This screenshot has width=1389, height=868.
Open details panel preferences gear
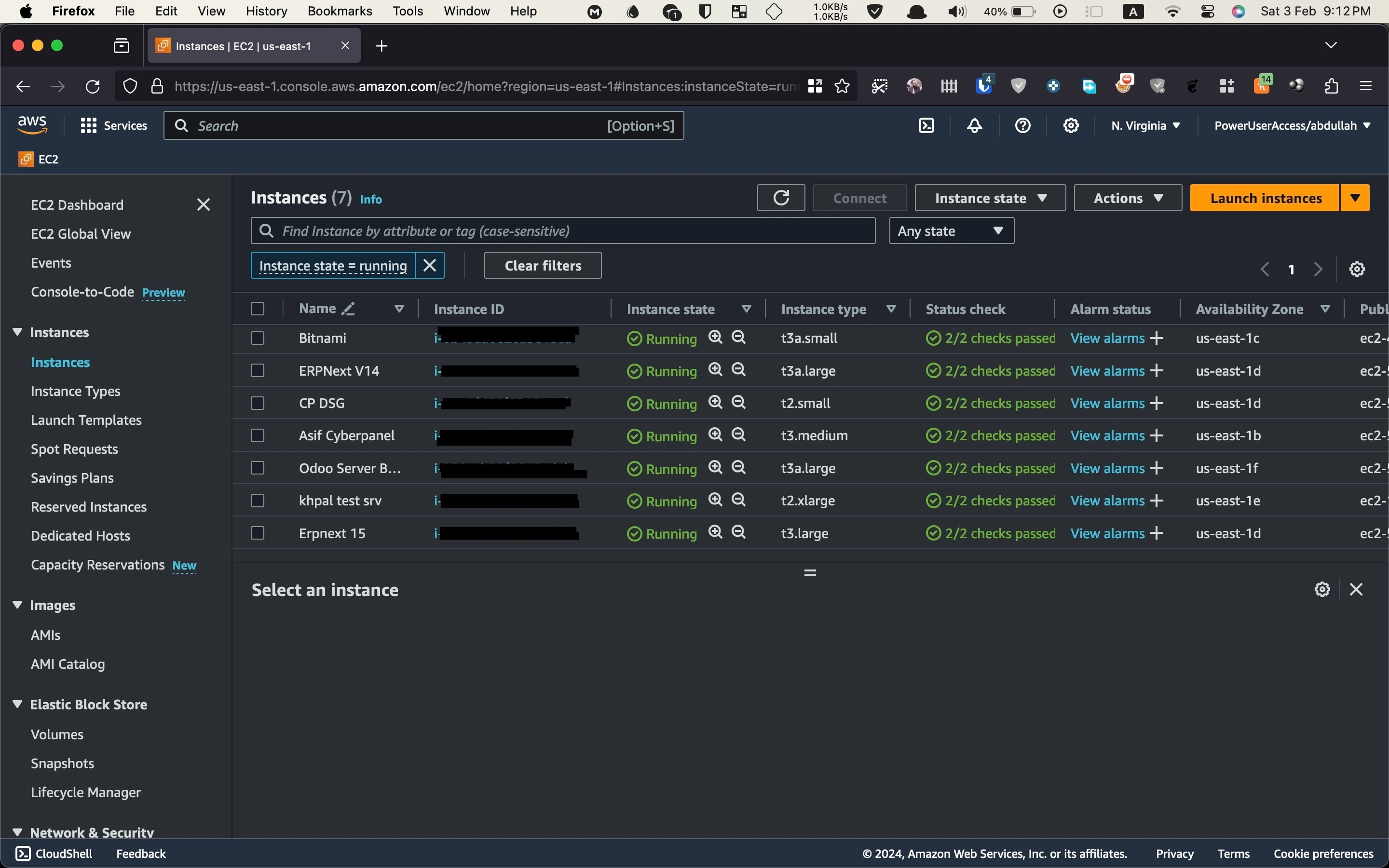pyautogui.click(x=1322, y=589)
